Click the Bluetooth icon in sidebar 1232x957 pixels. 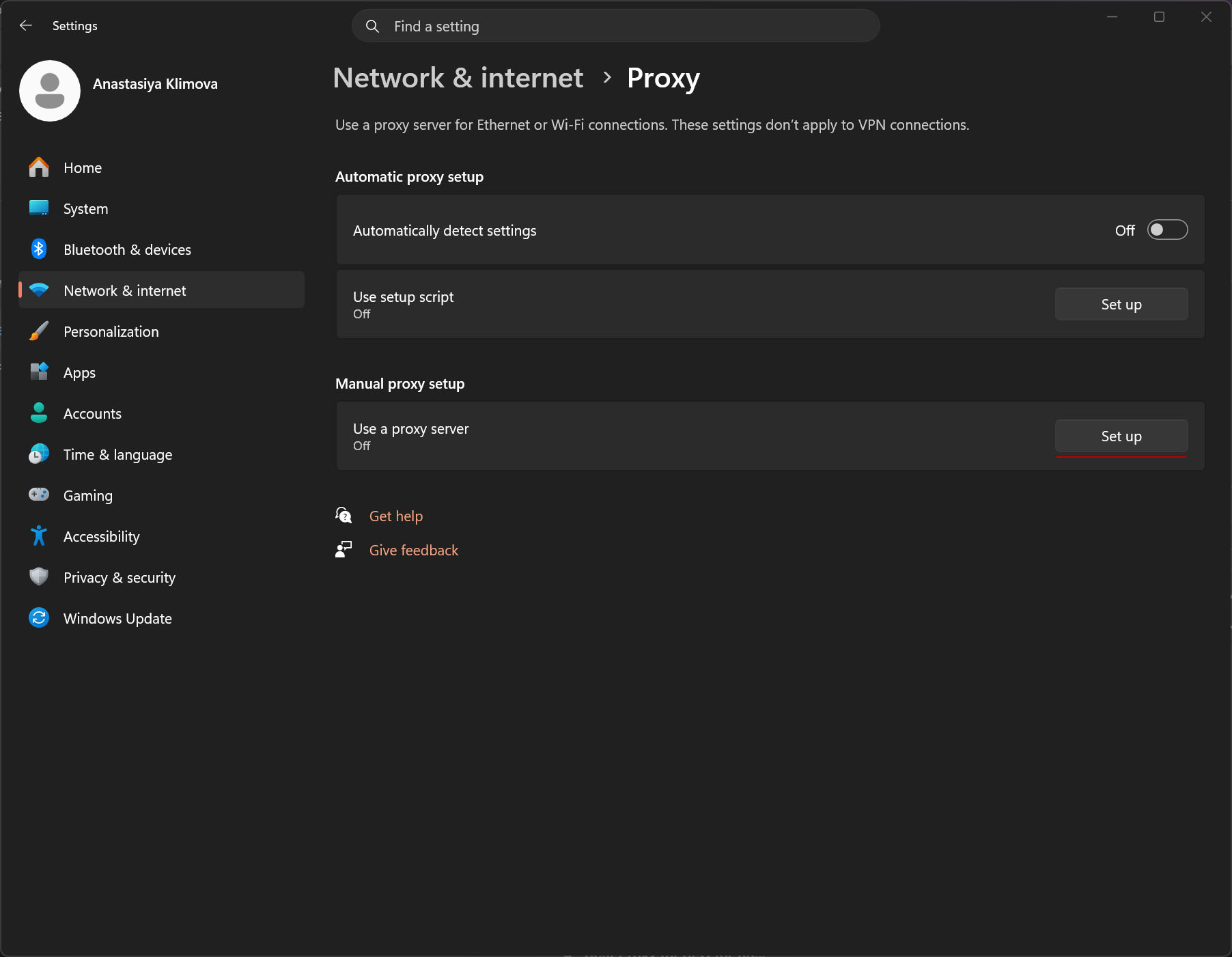[x=39, y=249]
